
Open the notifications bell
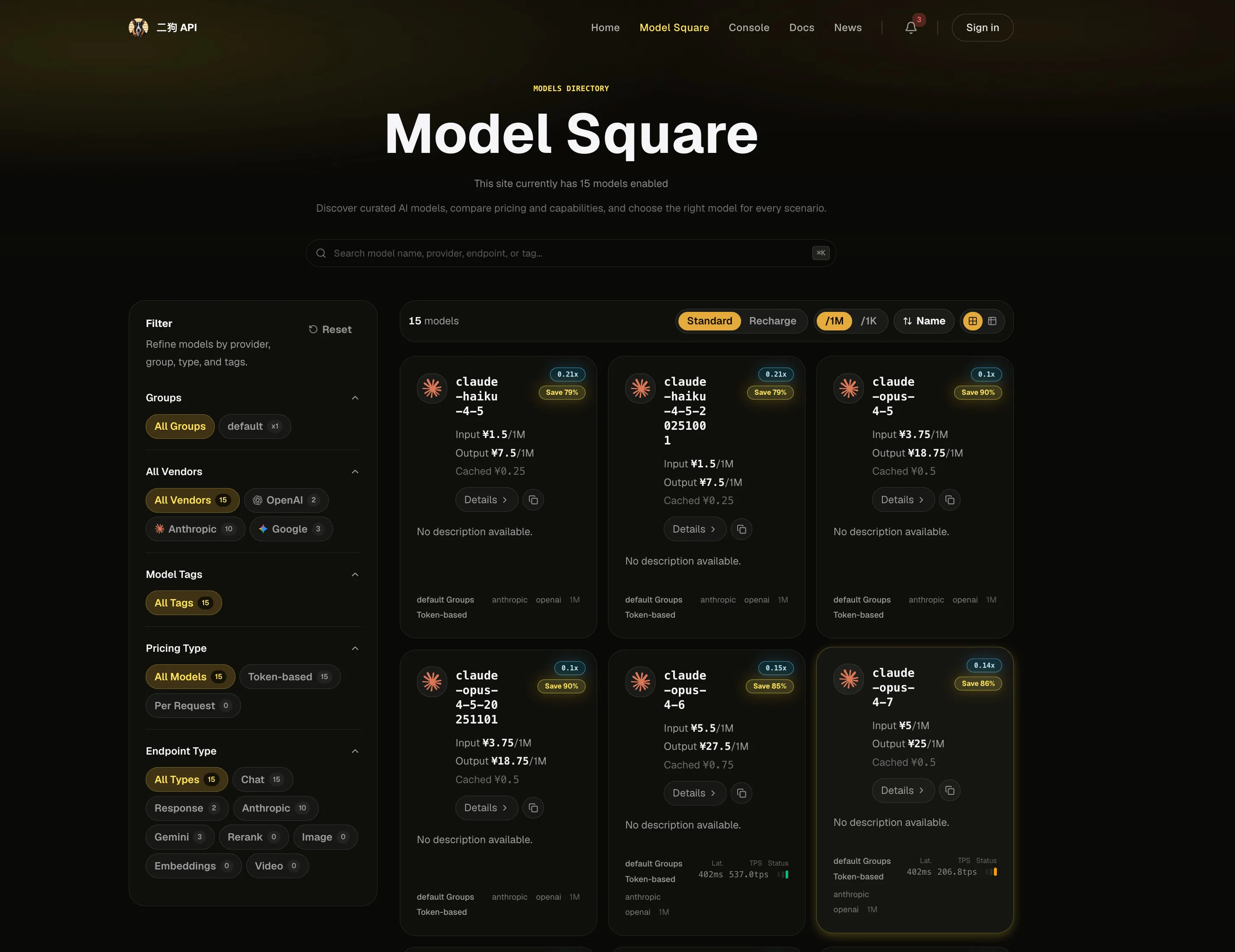(x=910, y=27)
